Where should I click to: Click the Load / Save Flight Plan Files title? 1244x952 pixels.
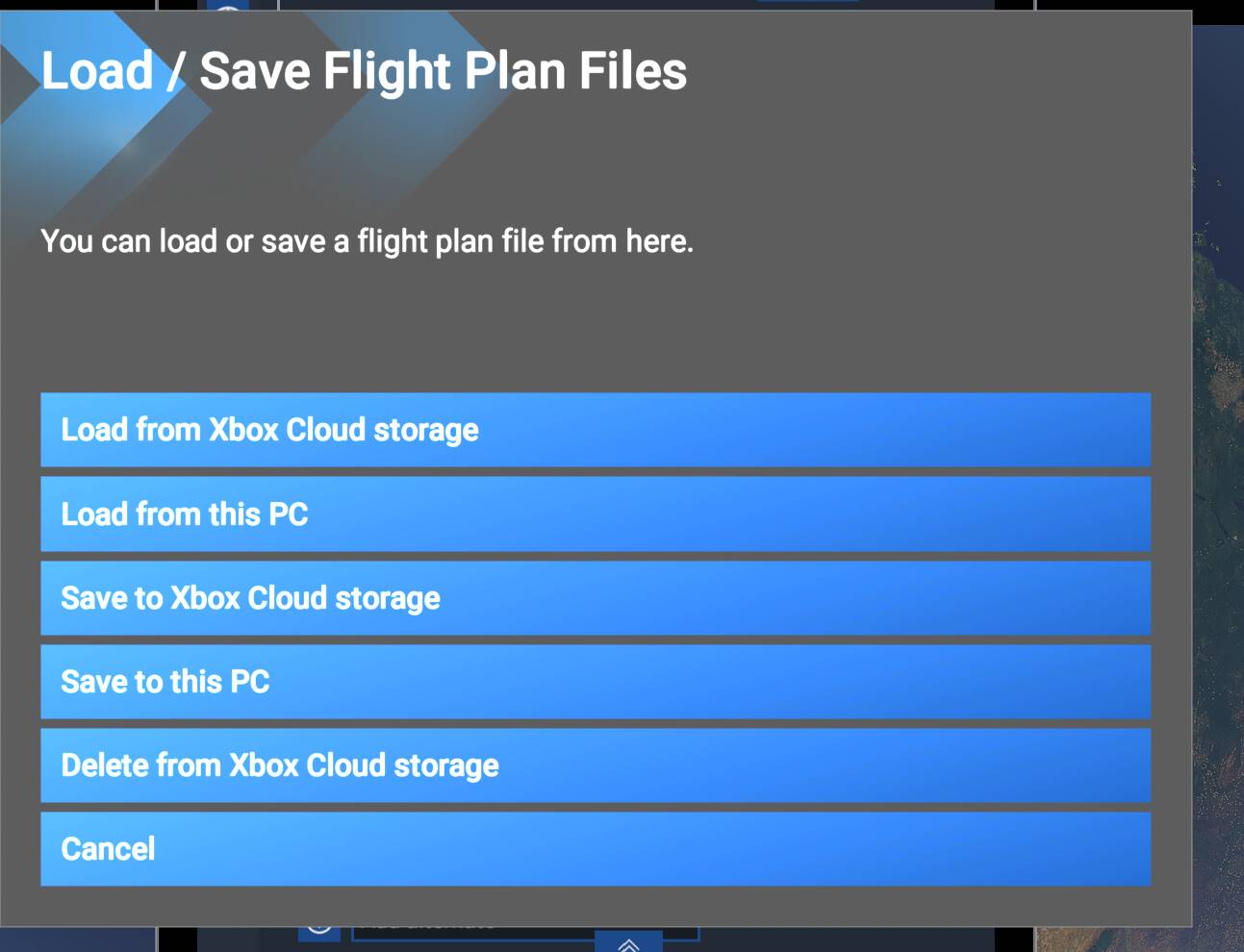point(364,71)
